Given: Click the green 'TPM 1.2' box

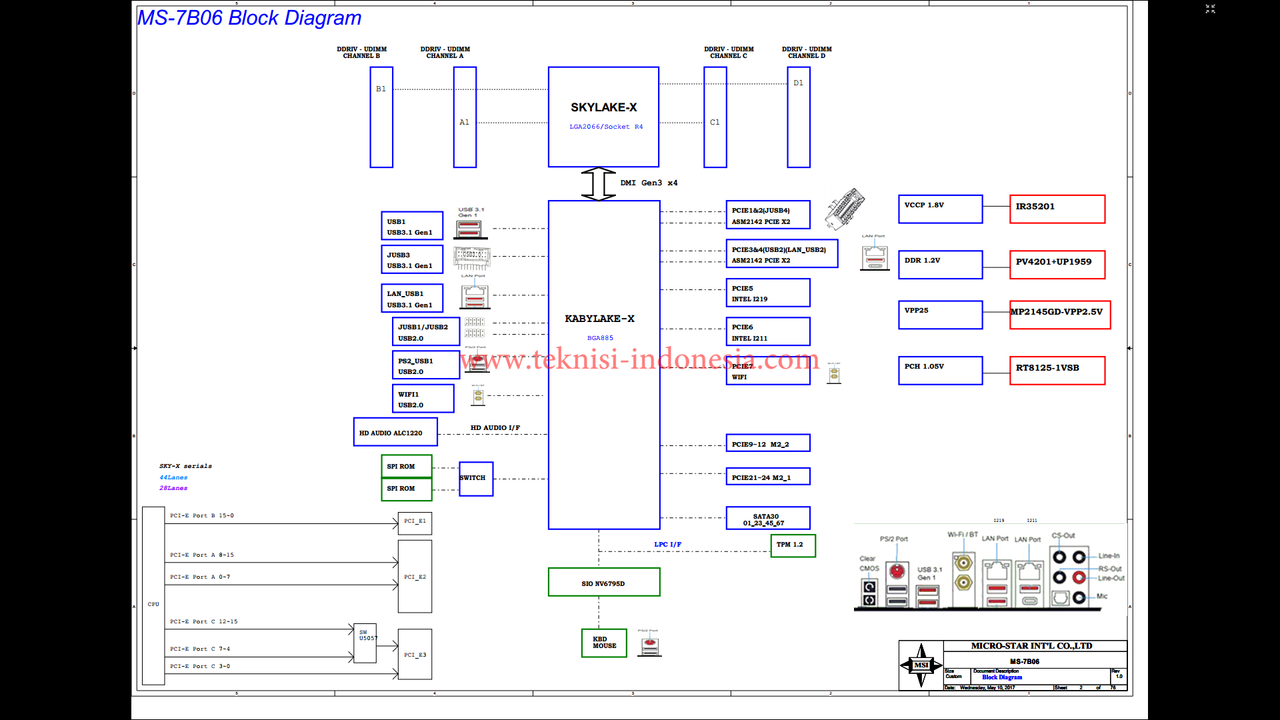Looking at the screenshot, I should [x=793, y=545].
